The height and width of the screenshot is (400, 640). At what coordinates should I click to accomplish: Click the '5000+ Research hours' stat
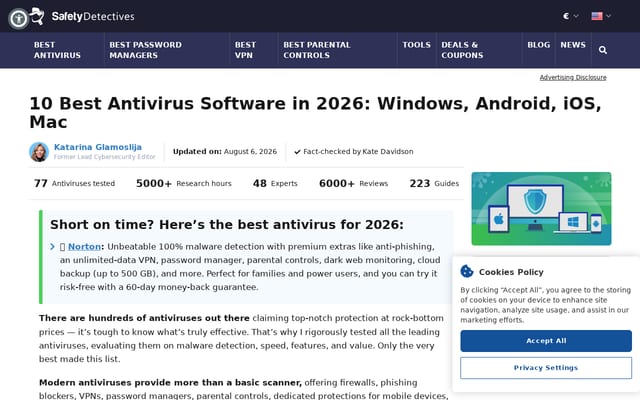click(x=184, y=183)
